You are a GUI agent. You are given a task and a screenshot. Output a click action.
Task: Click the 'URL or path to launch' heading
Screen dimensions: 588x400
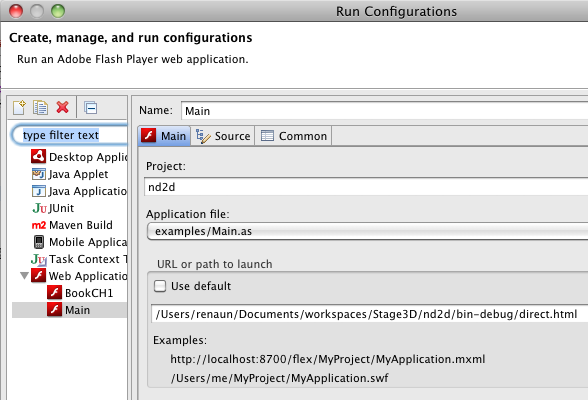point(214,264)
